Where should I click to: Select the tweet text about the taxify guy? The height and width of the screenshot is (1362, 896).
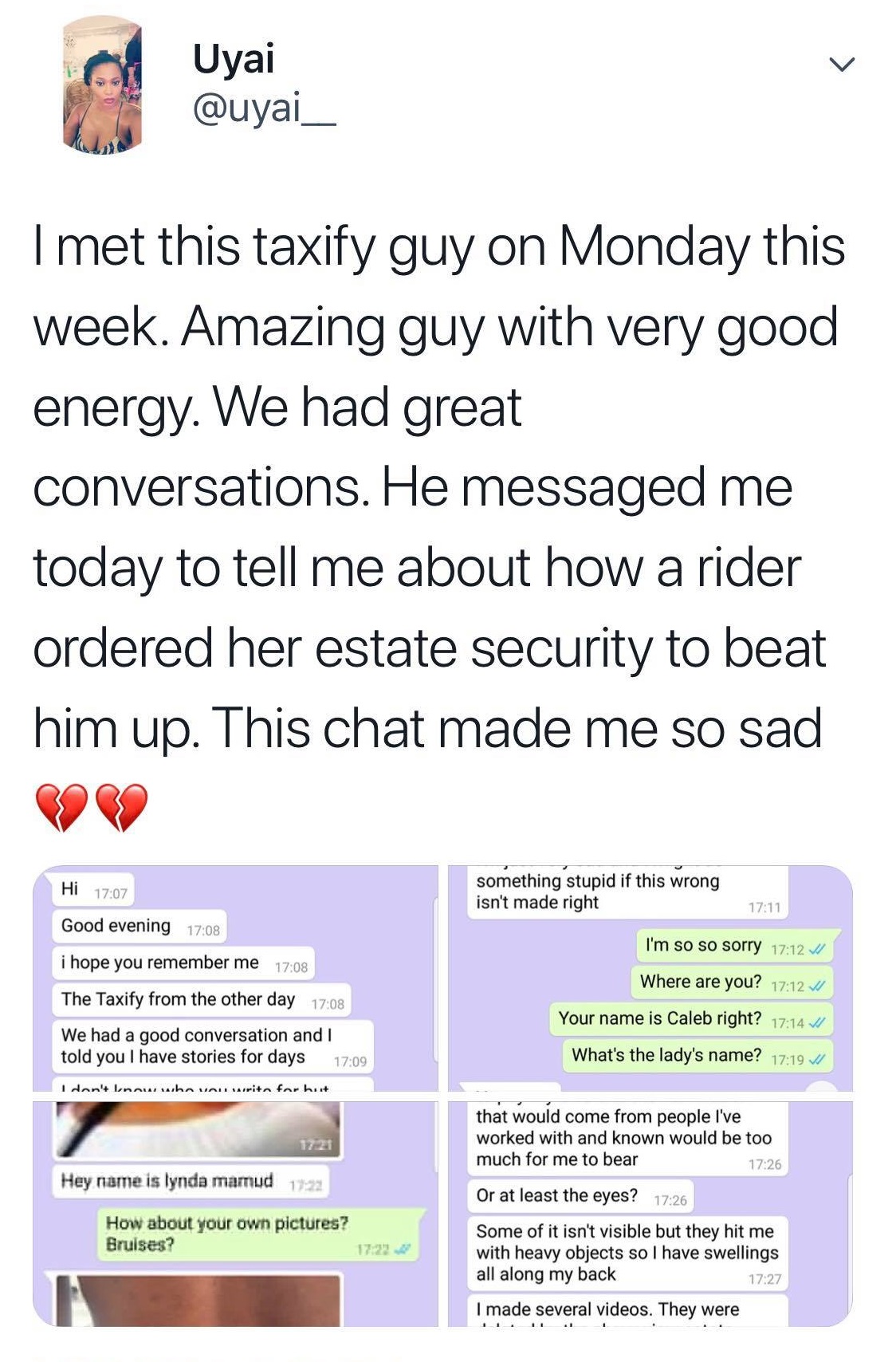[x=438, y=486]
